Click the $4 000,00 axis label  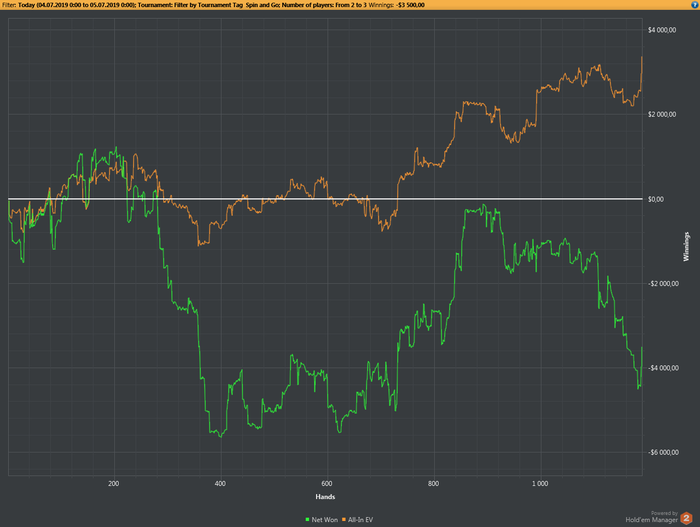[662, 30]
